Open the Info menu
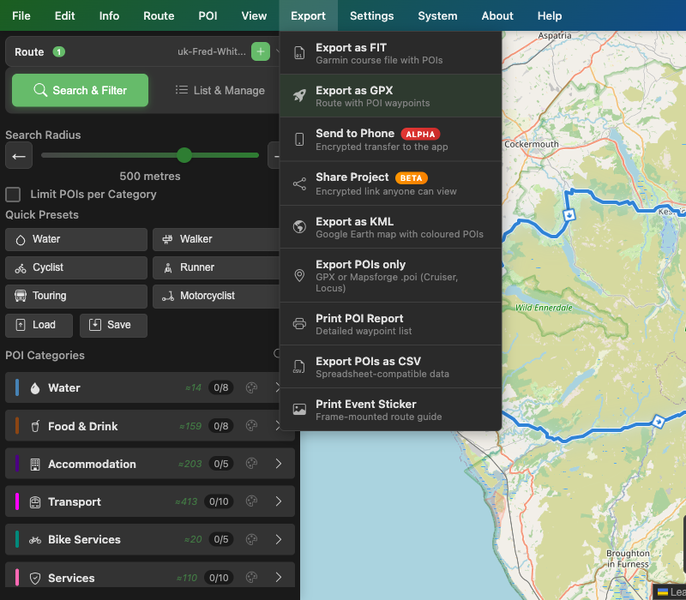Screen dimensions: 686x600 (x=109, y=16)
